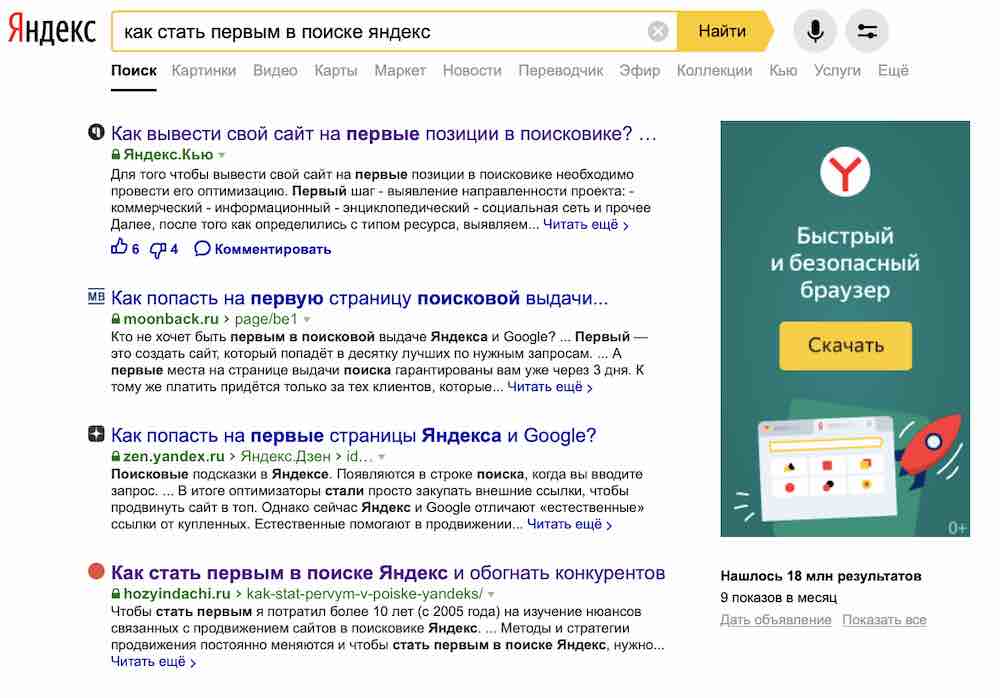Click the Яндекс.Кью result favicon
This screenshot has width=1000, height=698.
point(96,133)
